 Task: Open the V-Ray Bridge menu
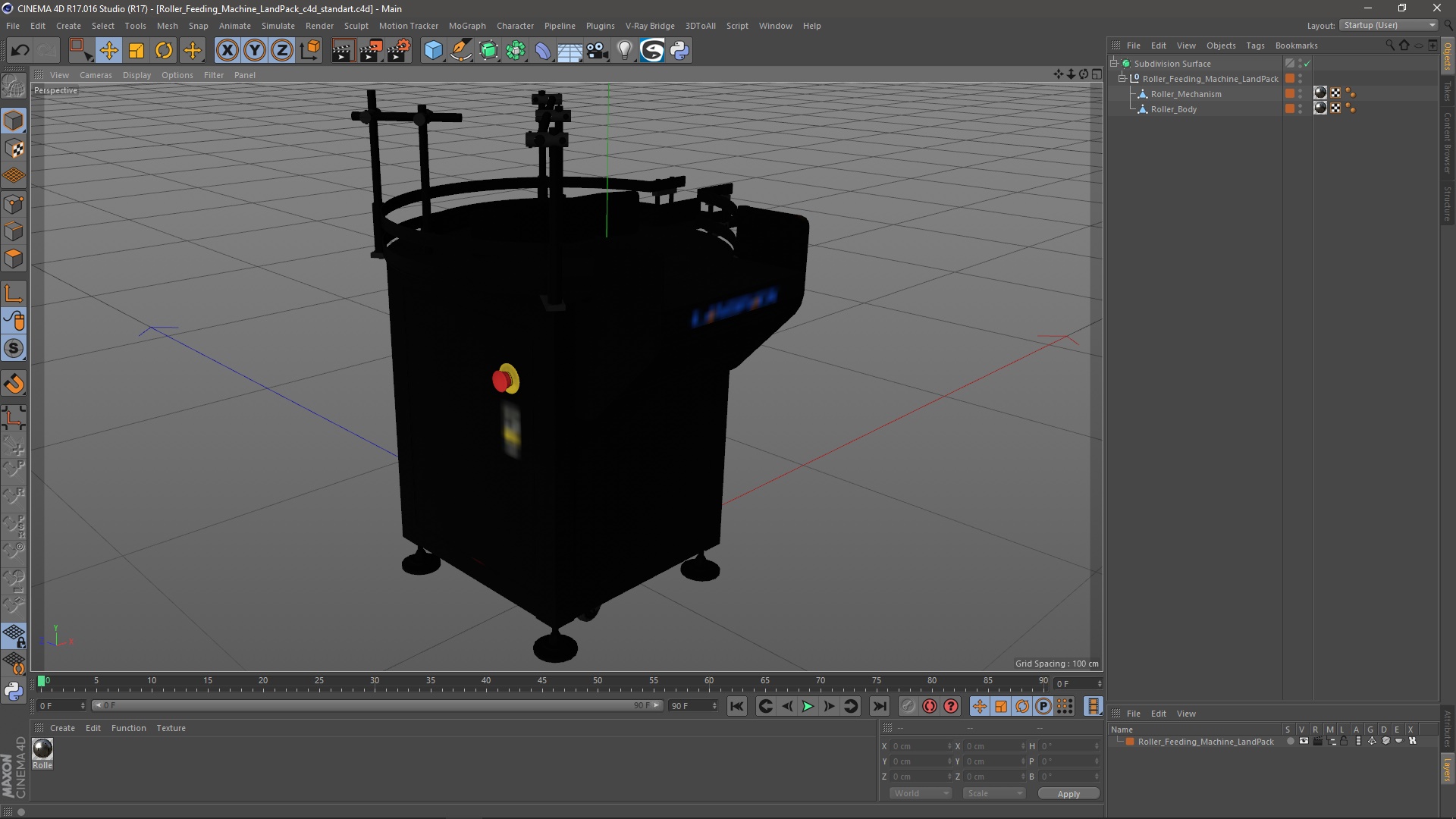point(650,26)
